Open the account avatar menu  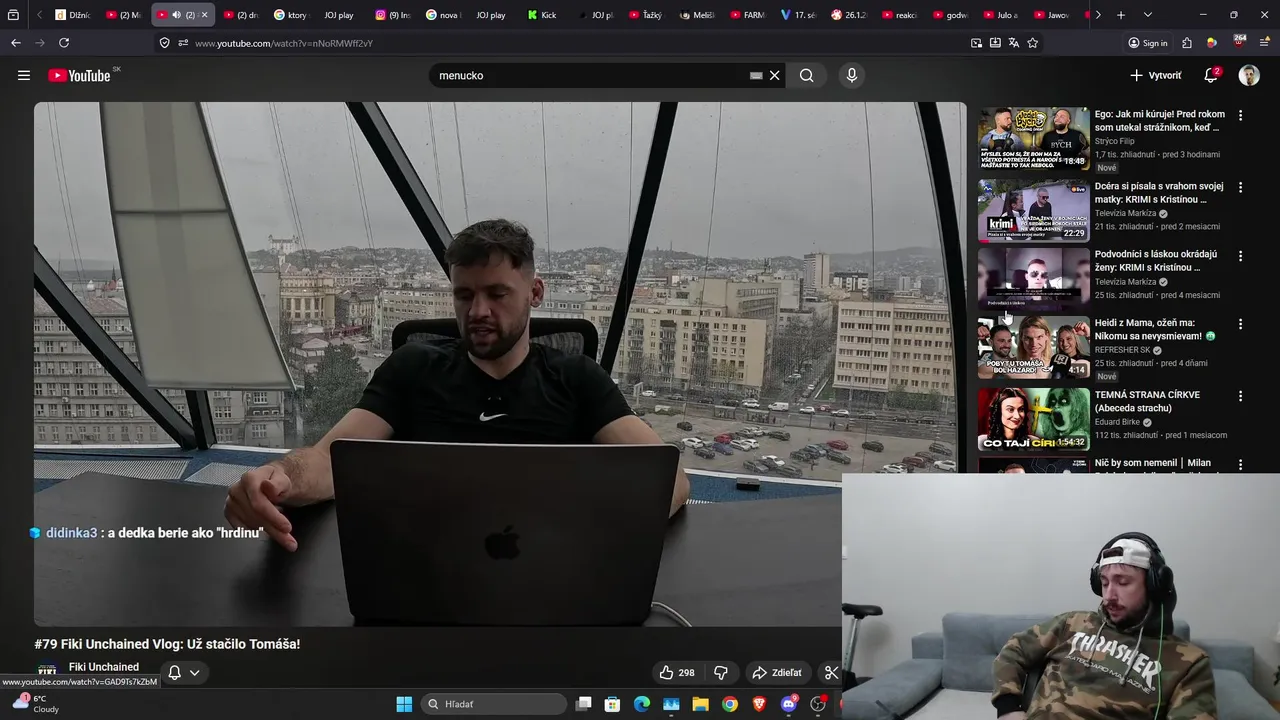pos(1249,75)
